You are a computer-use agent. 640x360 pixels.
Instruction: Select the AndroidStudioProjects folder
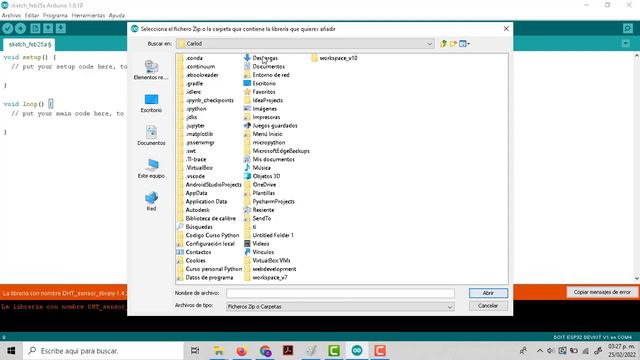[209, 185]
